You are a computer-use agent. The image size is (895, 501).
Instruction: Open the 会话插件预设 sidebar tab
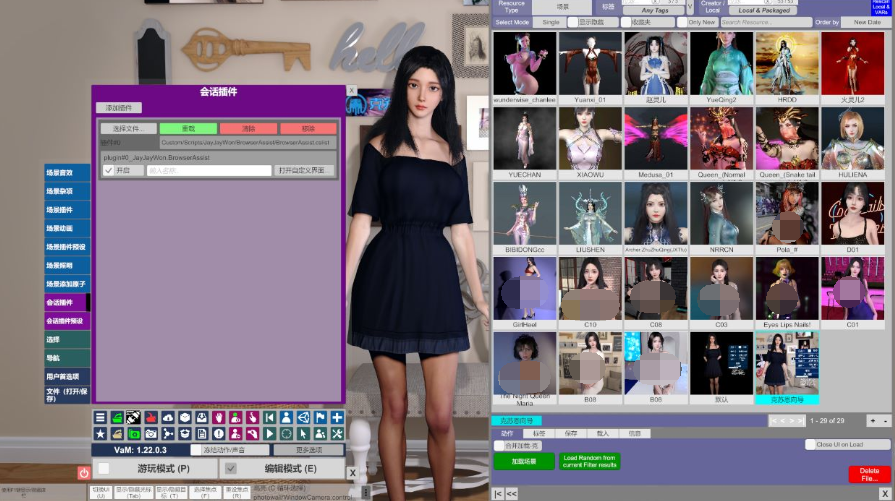point(67,321)
